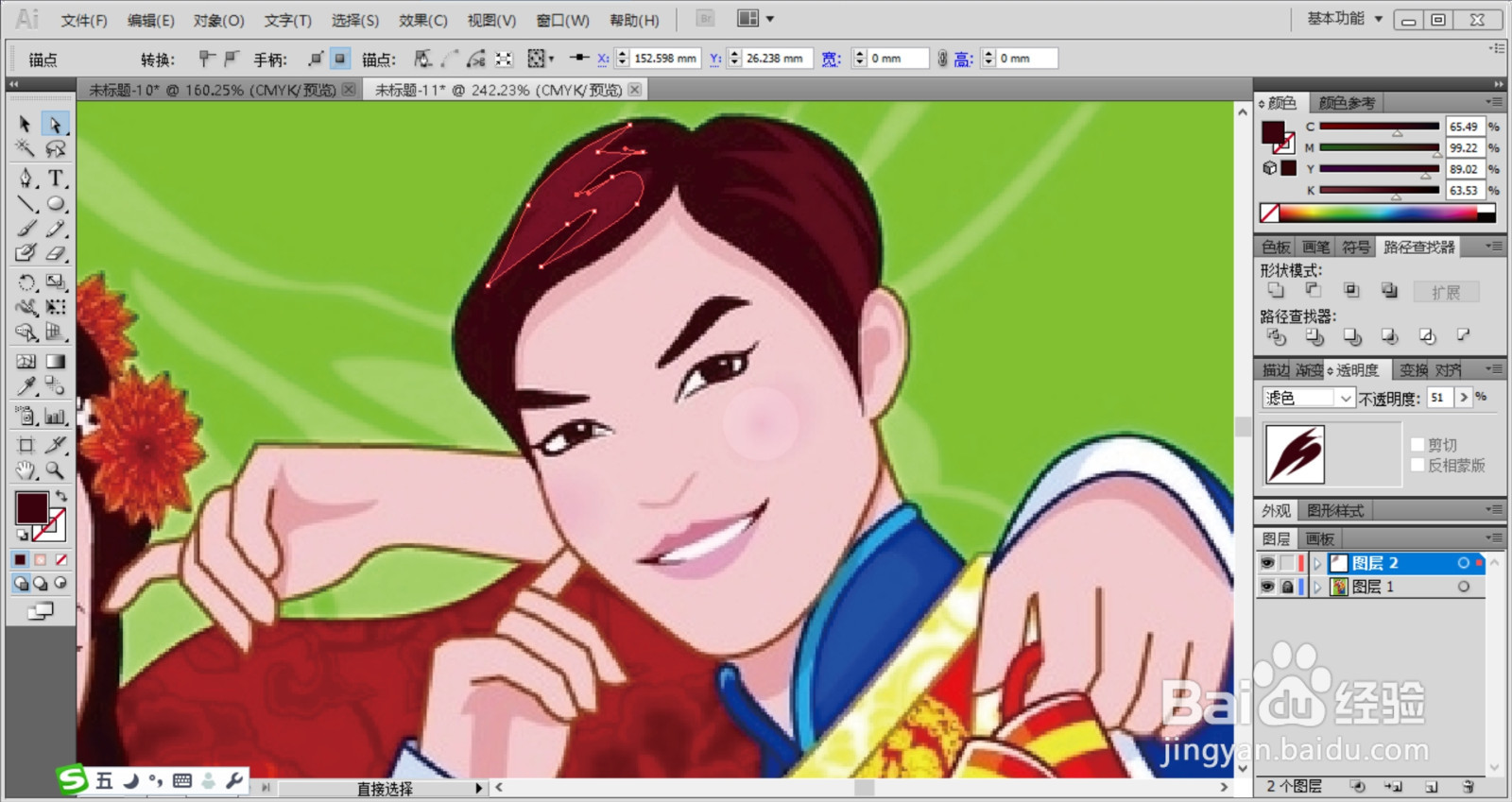The width and height of the screenshot is (1512, 802).
Task: Set the toolbox paint mode to None
Action: (61, 559)
